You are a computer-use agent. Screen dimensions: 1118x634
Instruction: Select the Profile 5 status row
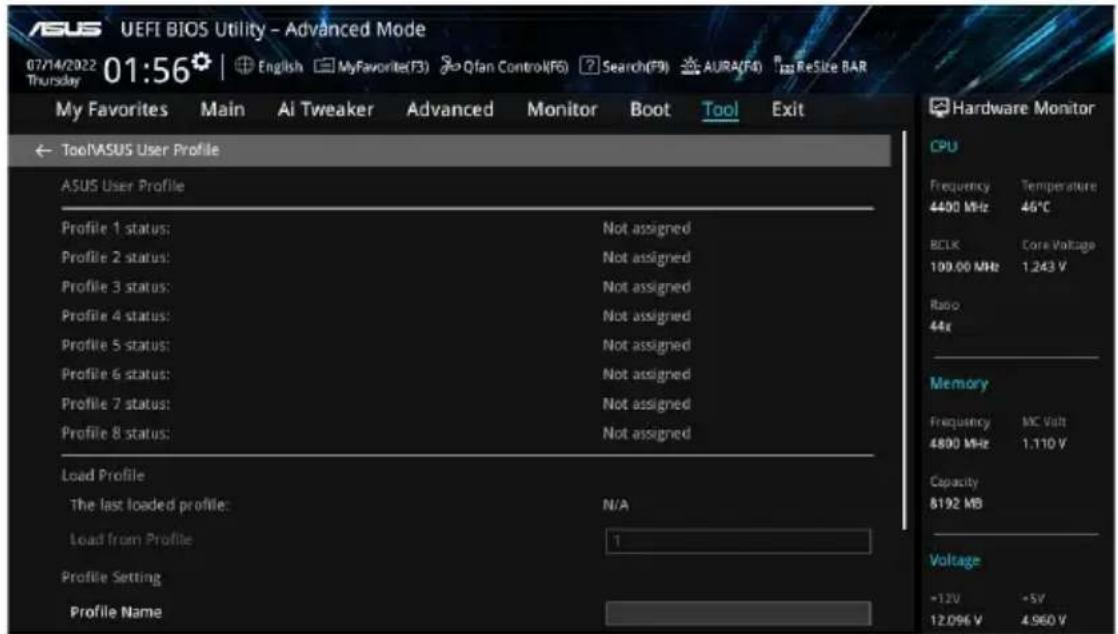click(x=467, y=345)
